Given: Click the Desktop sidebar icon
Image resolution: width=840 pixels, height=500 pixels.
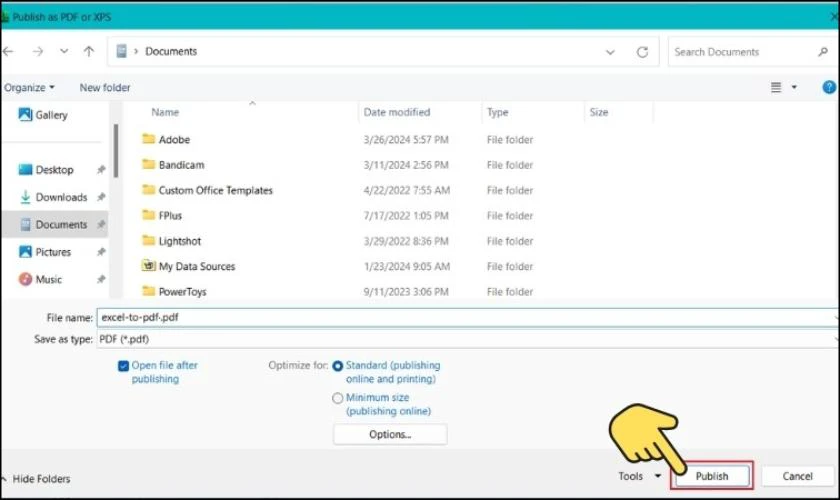Looking at the screenshot, I should [25, 170].
